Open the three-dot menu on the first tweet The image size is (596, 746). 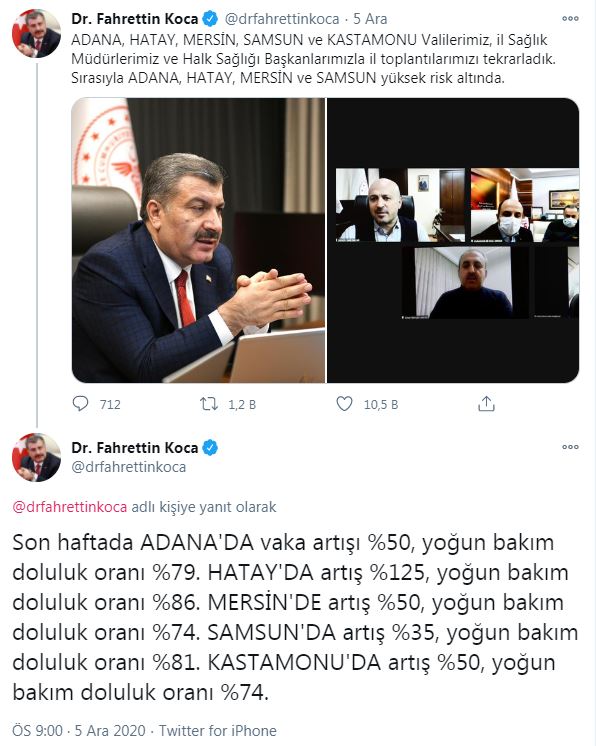pos(570,19)
